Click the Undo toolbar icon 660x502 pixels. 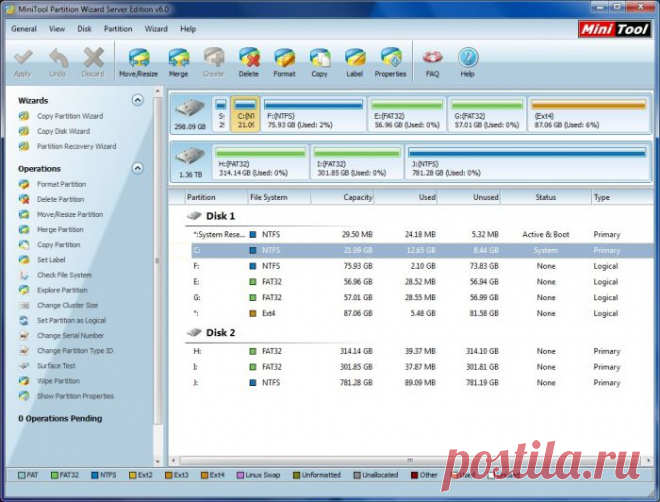58,63
